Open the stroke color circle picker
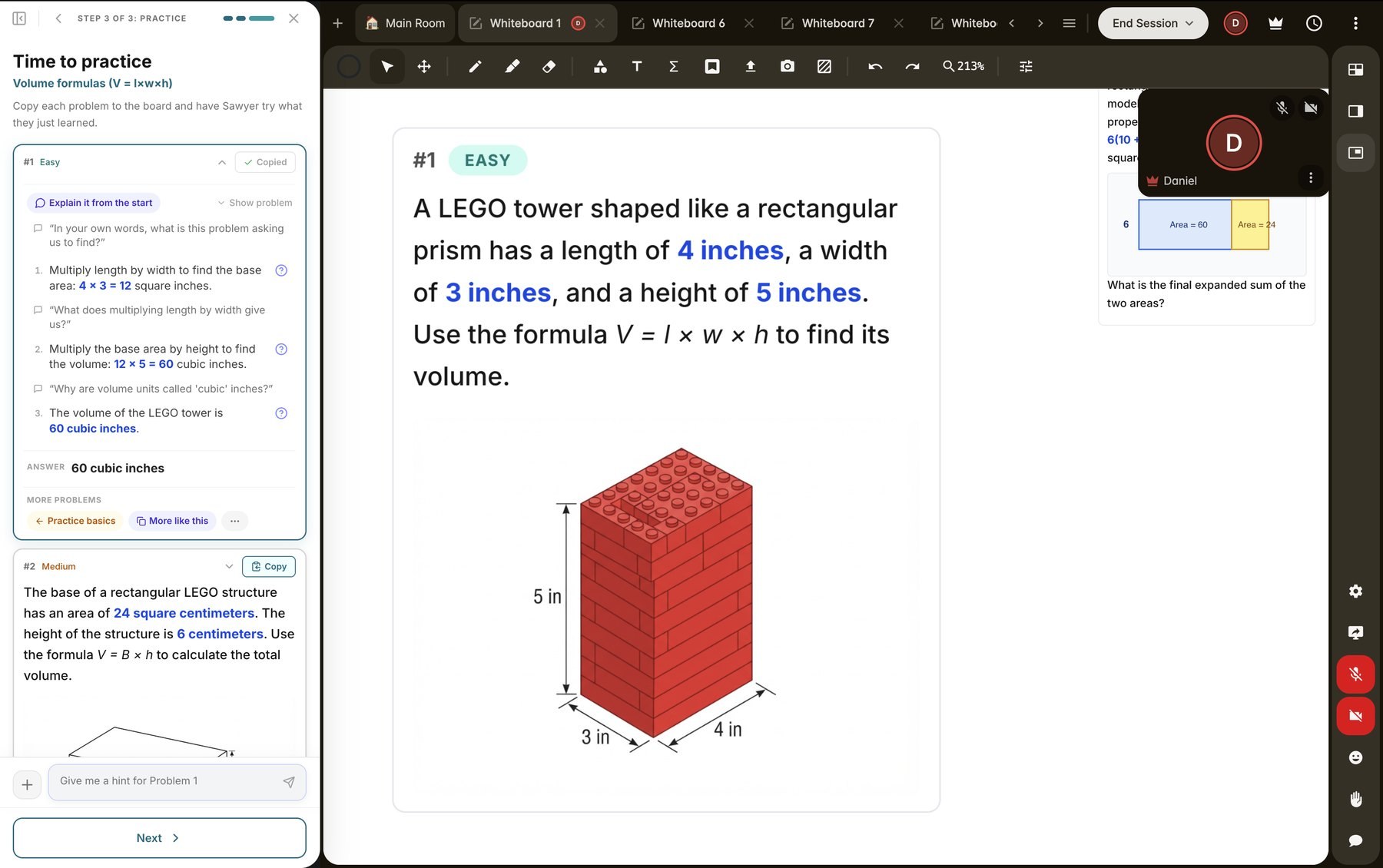The height and width of the screenshot is (868, 1383). (x=349, y=67)
